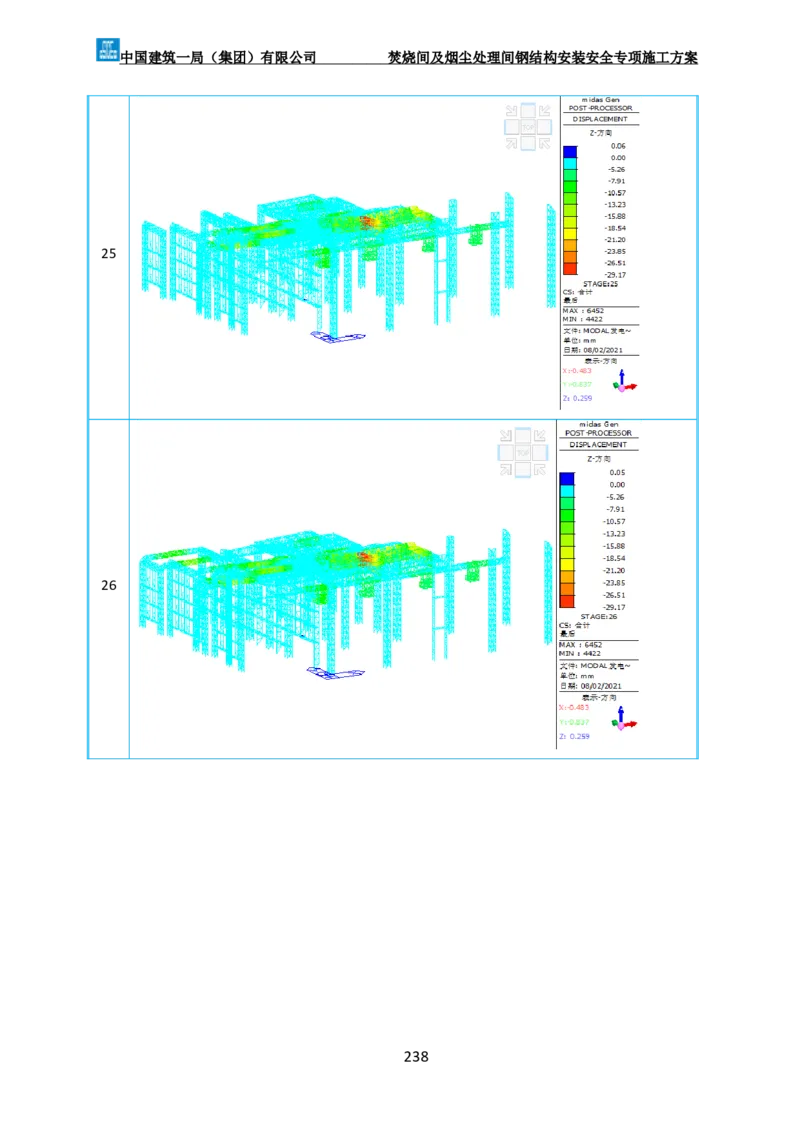This screenshot has height=1132, width=800.
Task: Click the MAX : 6452 text in the upper legend
Action: click(582, 311)
